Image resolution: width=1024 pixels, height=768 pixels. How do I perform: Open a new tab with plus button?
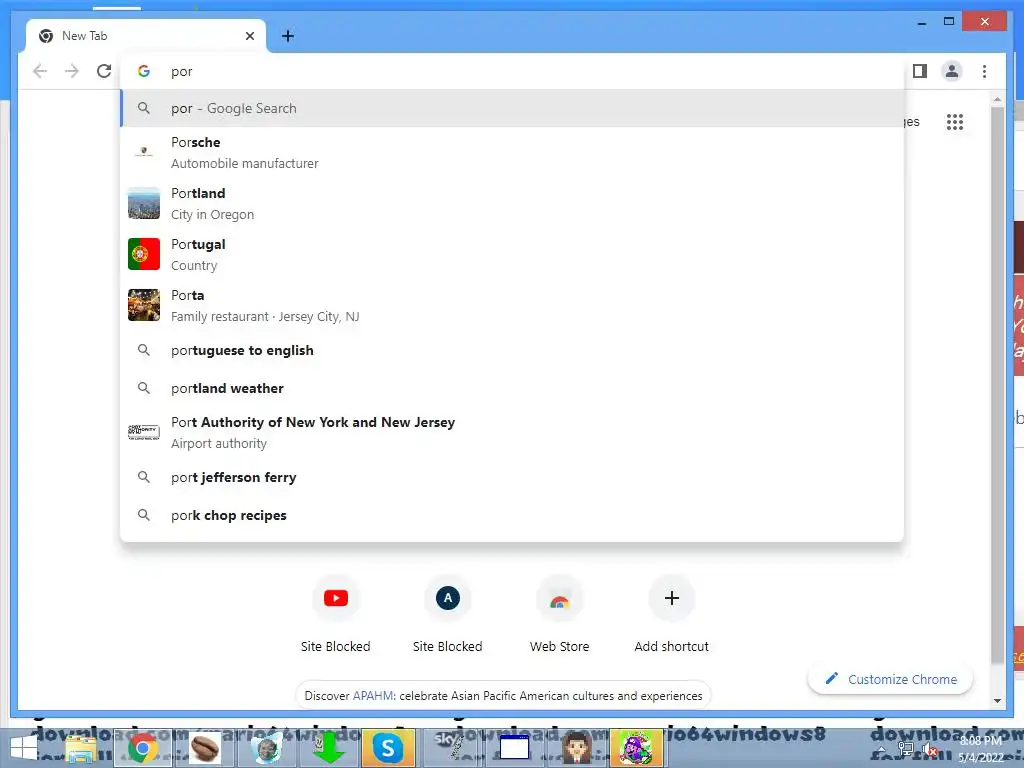287,36
